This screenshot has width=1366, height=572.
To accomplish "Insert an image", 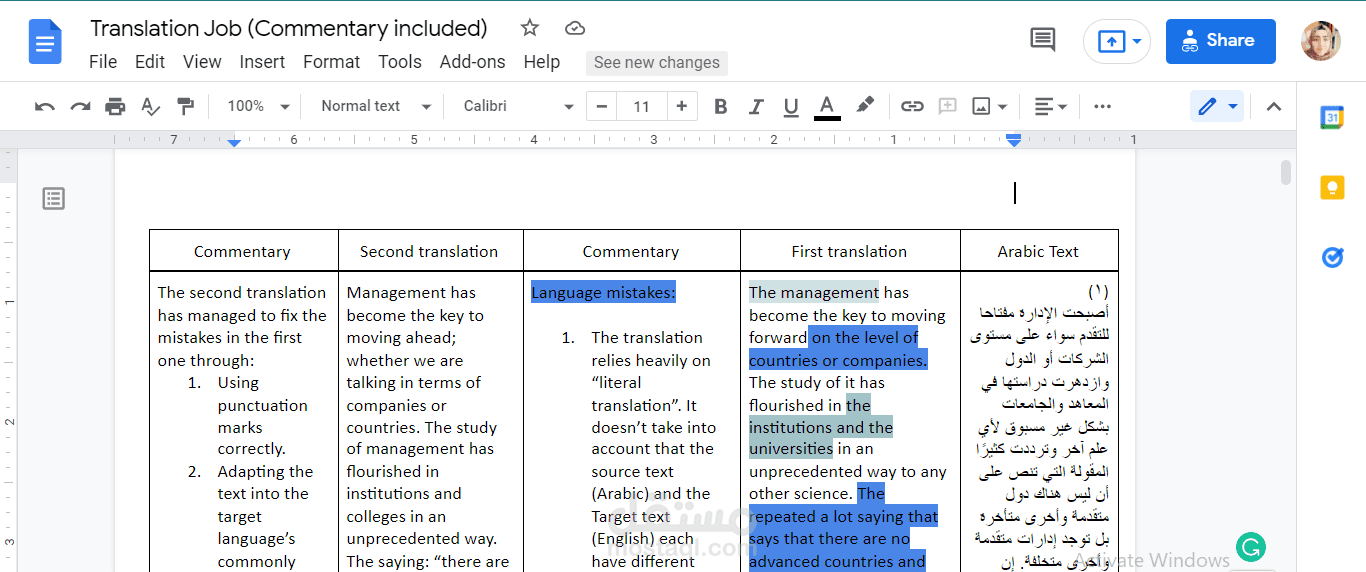I will [981, 106].
